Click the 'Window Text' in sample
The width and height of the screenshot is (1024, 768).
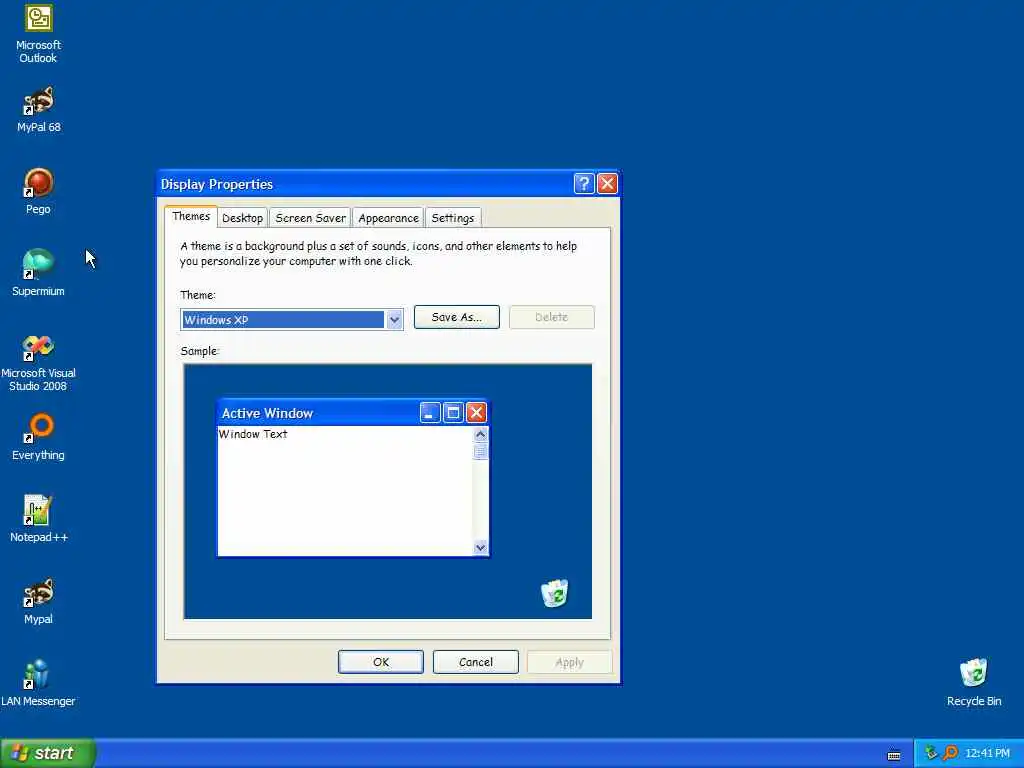coord(253,434)
